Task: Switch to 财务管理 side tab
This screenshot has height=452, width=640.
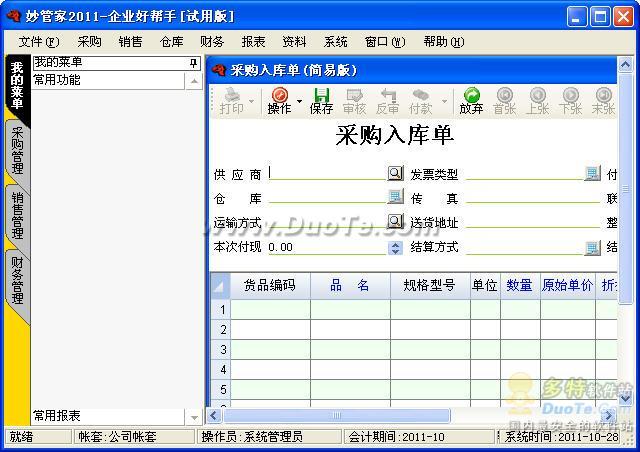Action: click(17, 280)
